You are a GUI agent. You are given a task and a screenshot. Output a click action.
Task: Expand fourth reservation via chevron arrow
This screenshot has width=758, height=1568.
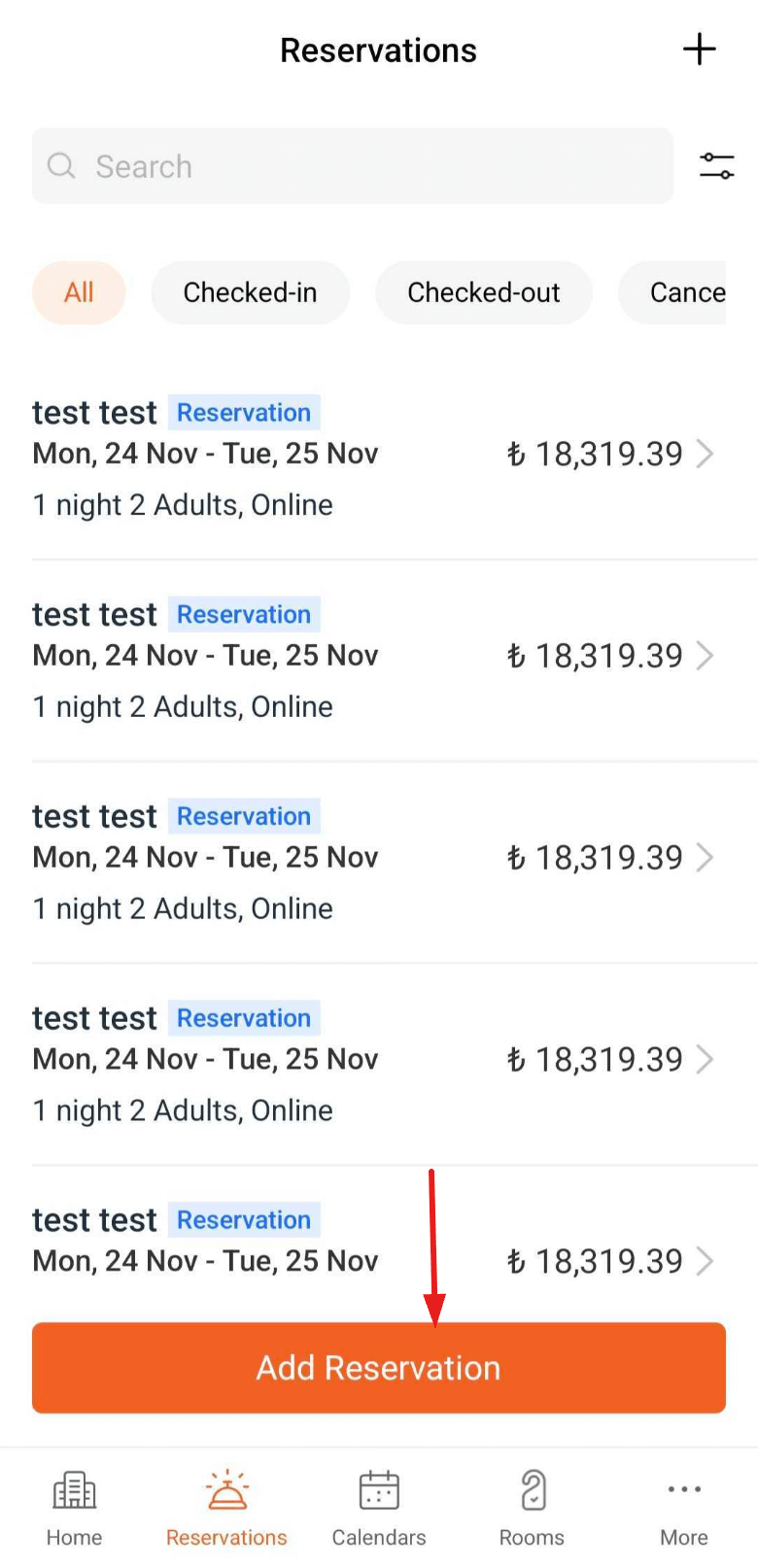706,1060
